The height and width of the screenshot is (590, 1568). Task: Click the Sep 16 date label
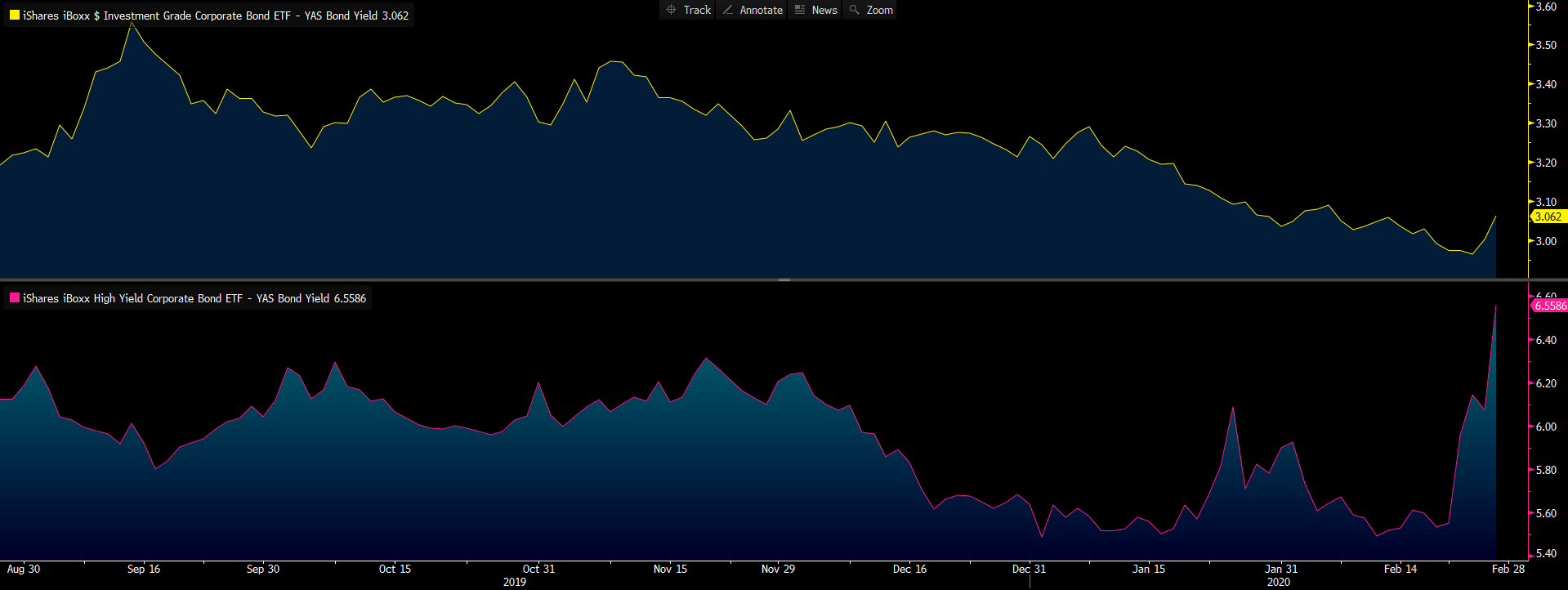pos(144,569)
